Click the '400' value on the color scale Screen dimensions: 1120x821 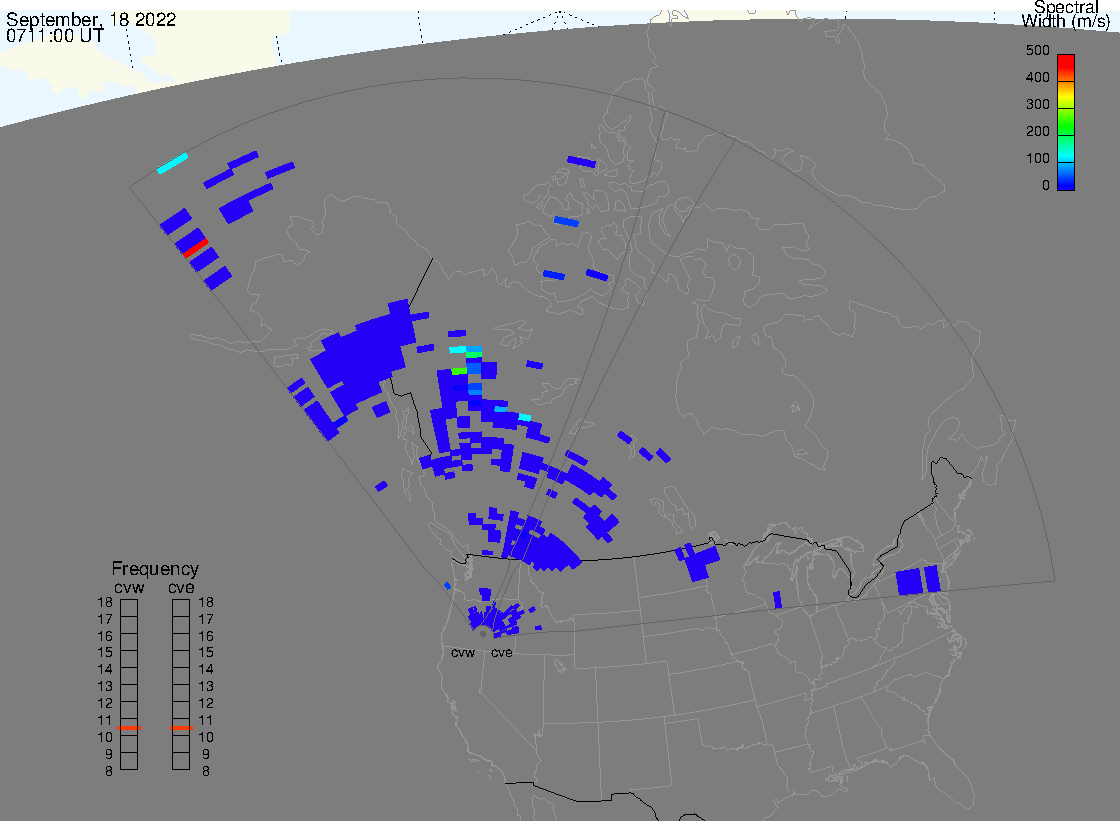1038,77
